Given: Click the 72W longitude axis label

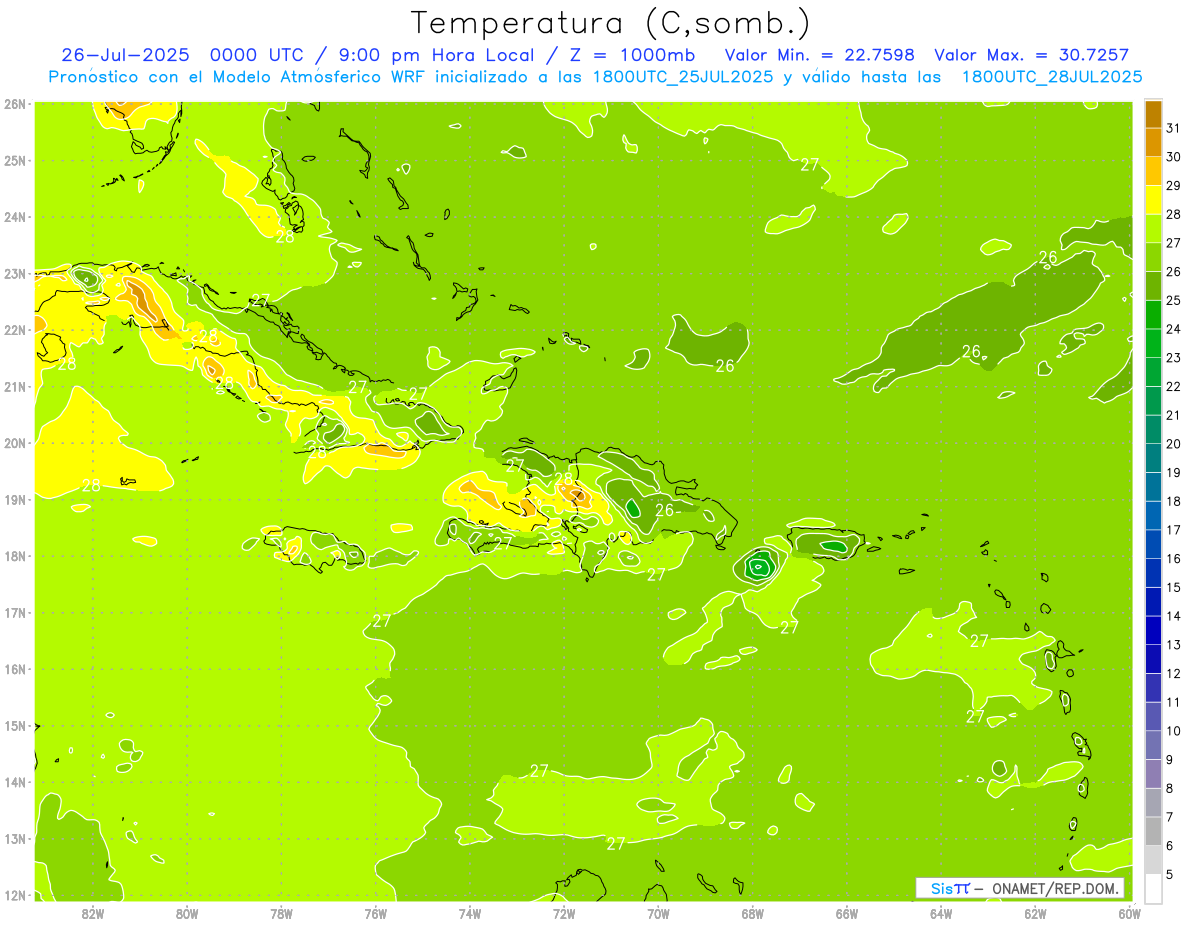Looking at the screenshot, I should click(564, 913).
